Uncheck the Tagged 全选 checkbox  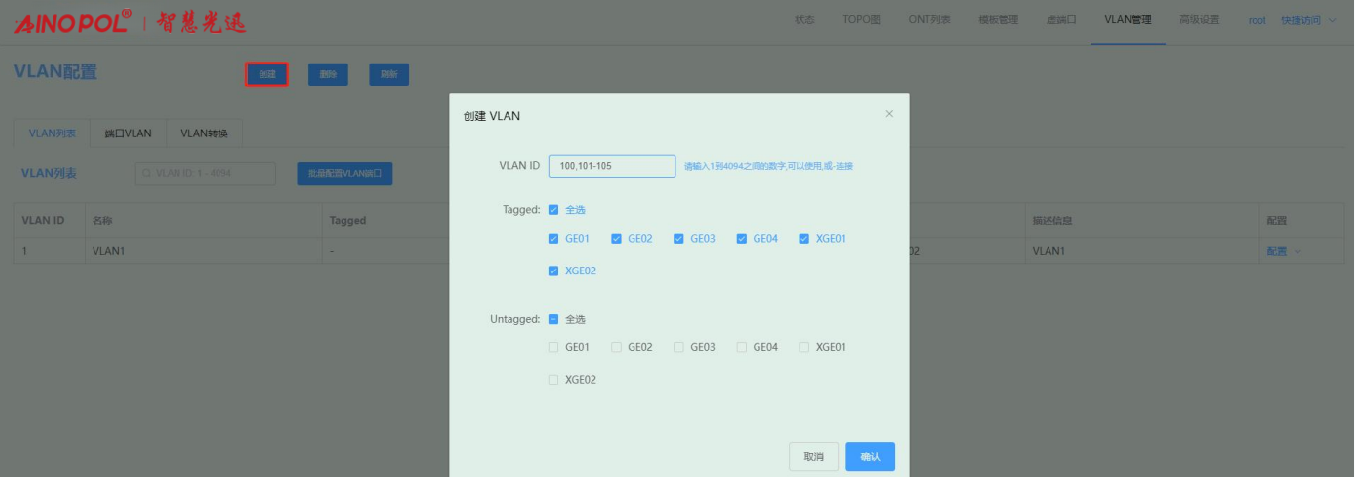(x=554, y=210)
